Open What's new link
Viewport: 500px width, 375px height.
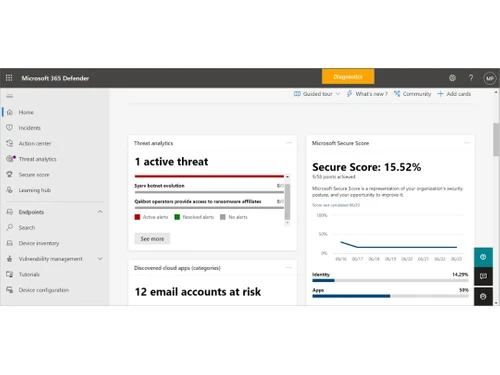371,94
